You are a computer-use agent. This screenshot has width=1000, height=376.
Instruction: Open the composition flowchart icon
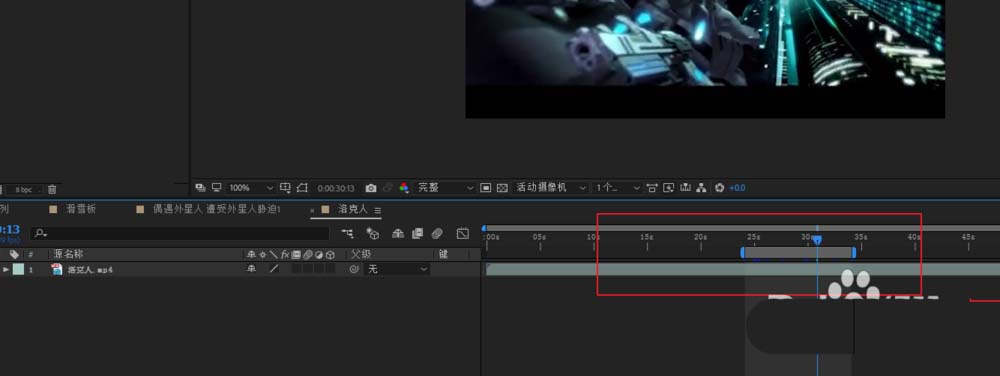tap(702, 188)
